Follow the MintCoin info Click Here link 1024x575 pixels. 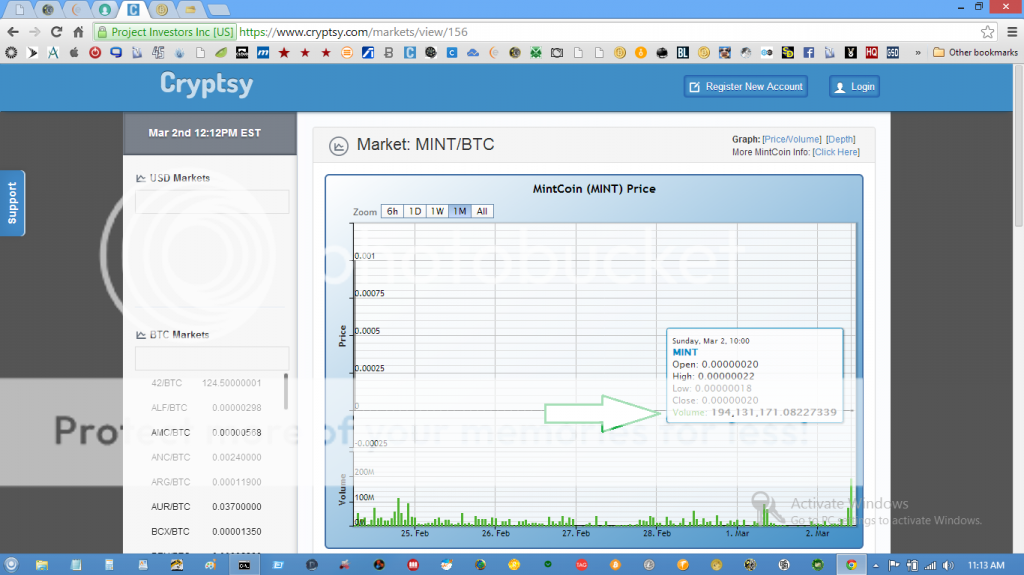836,152
